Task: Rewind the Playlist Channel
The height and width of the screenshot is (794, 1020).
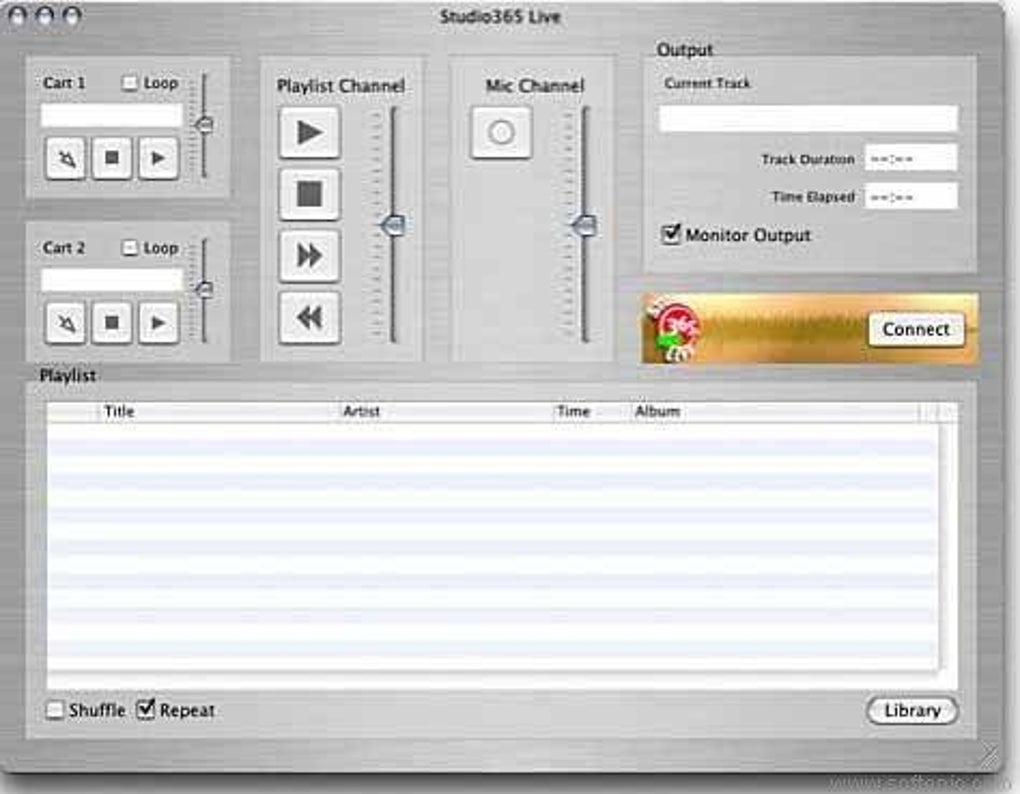Action: click(310, 317)
